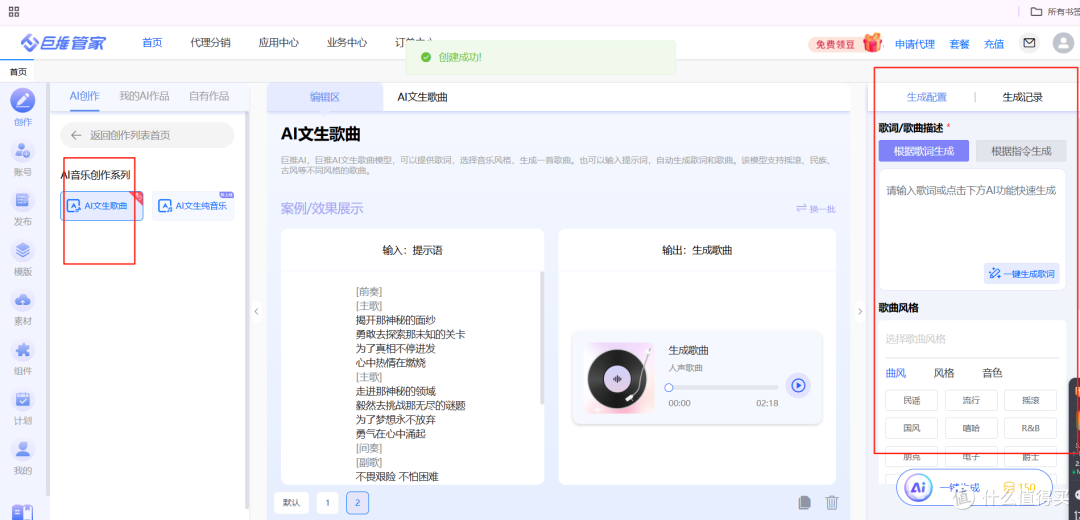The height and width of the screenshot is (520, 1080).
Task: Open the 模板 sidebar icon
Action: pyautogui.click(x=23, y=250)
